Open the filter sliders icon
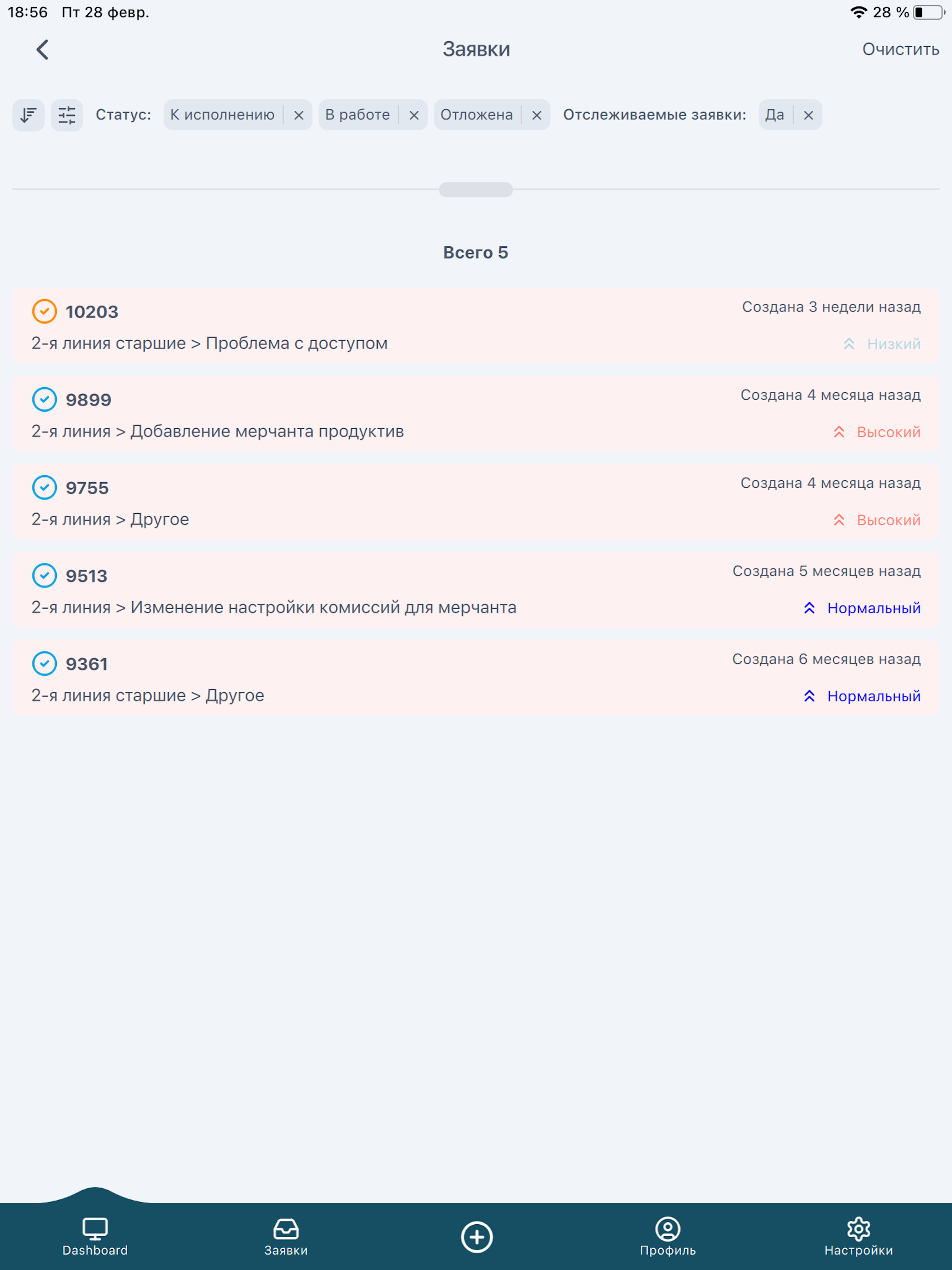Screen dimensions: 952x1270 click(67, 115)
